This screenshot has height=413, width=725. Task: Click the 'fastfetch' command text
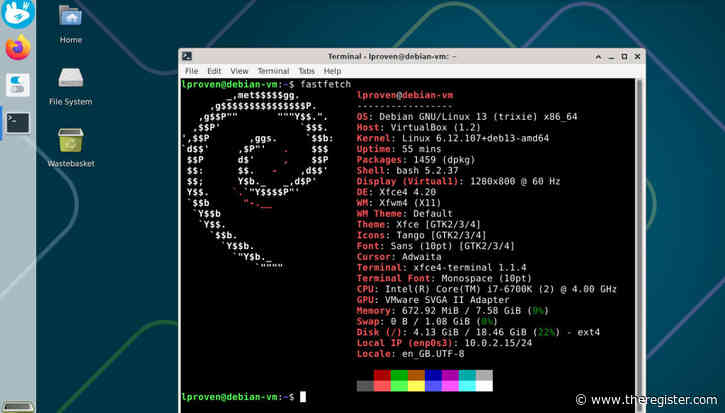pyautogui.click(x=326, y=84)
